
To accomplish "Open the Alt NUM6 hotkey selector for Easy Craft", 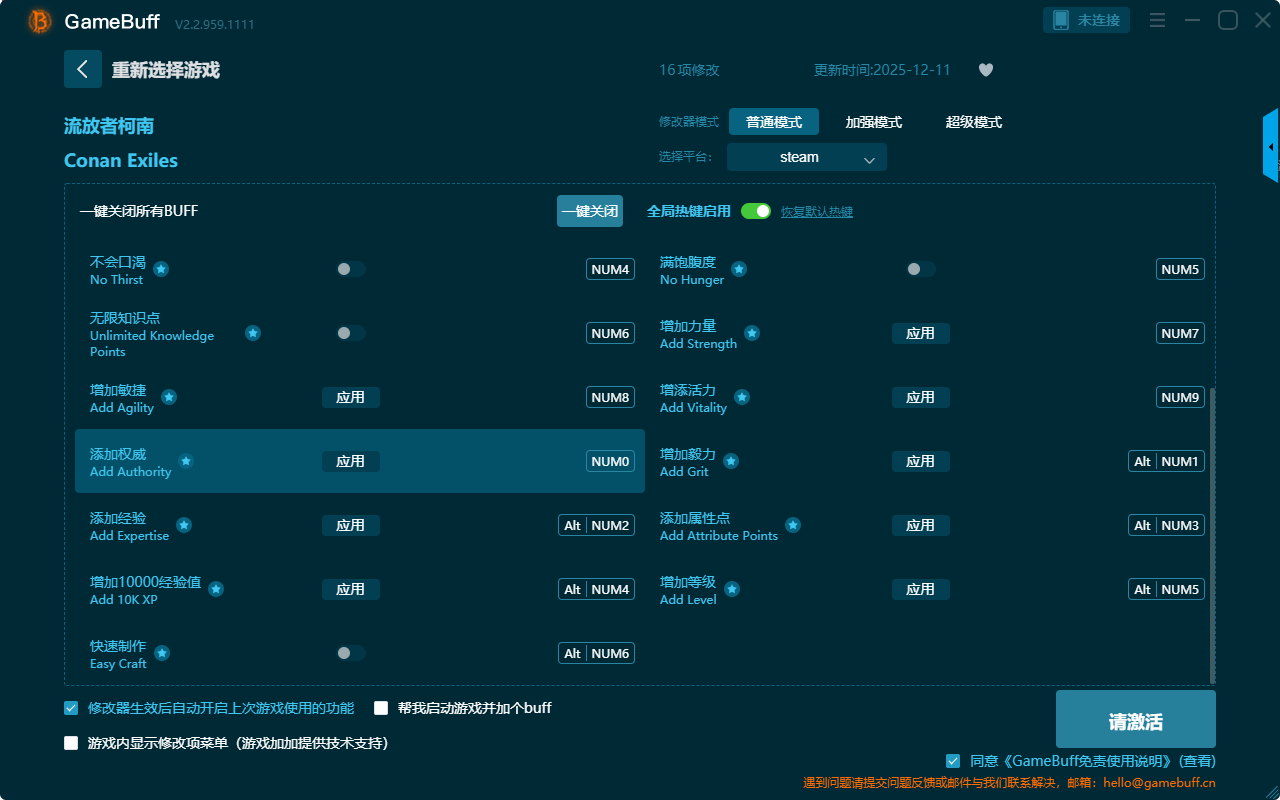I will pos(596,653).
